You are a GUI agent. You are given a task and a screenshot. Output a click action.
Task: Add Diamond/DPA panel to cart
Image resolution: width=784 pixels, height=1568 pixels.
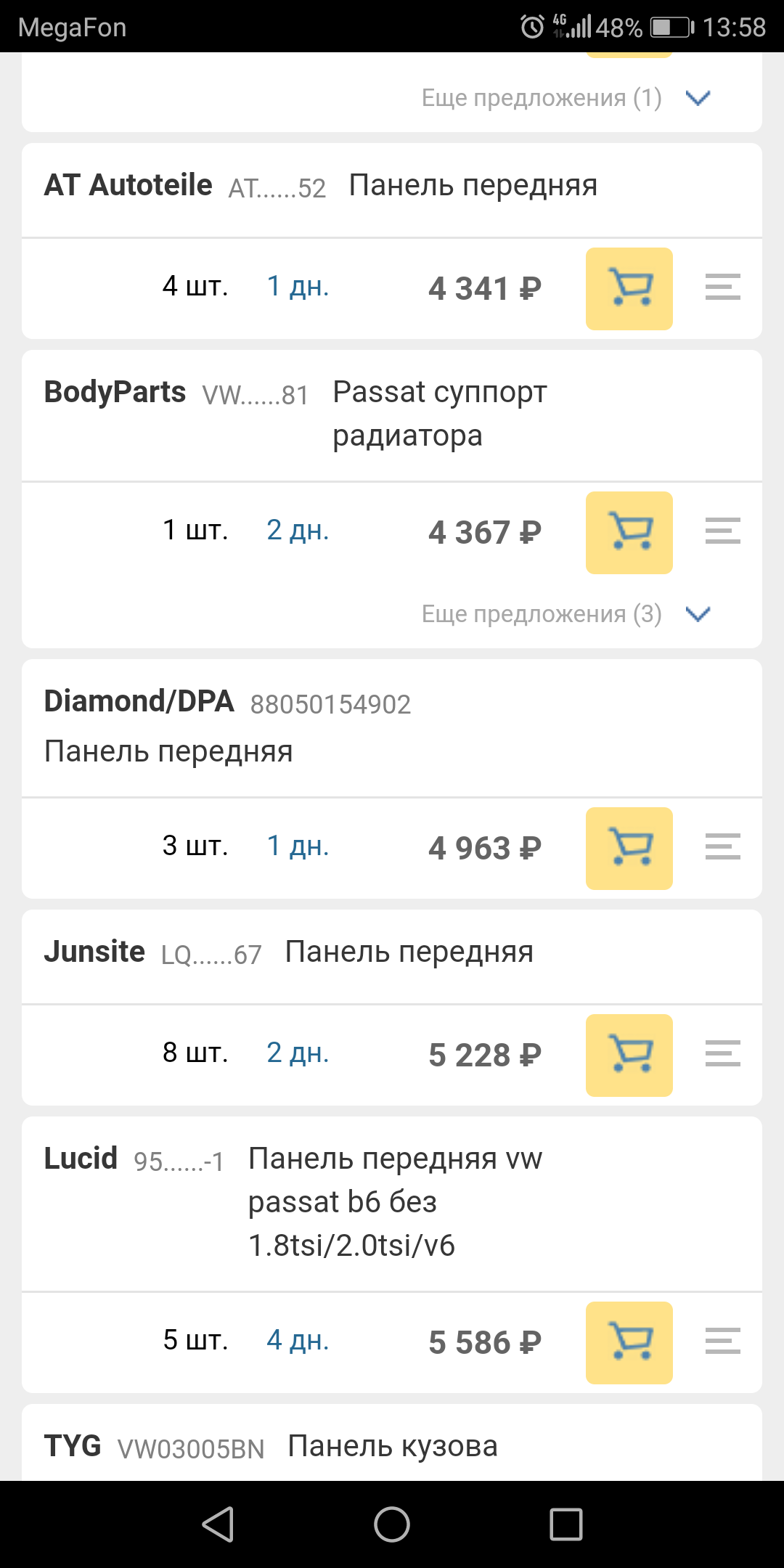[629, 849]
